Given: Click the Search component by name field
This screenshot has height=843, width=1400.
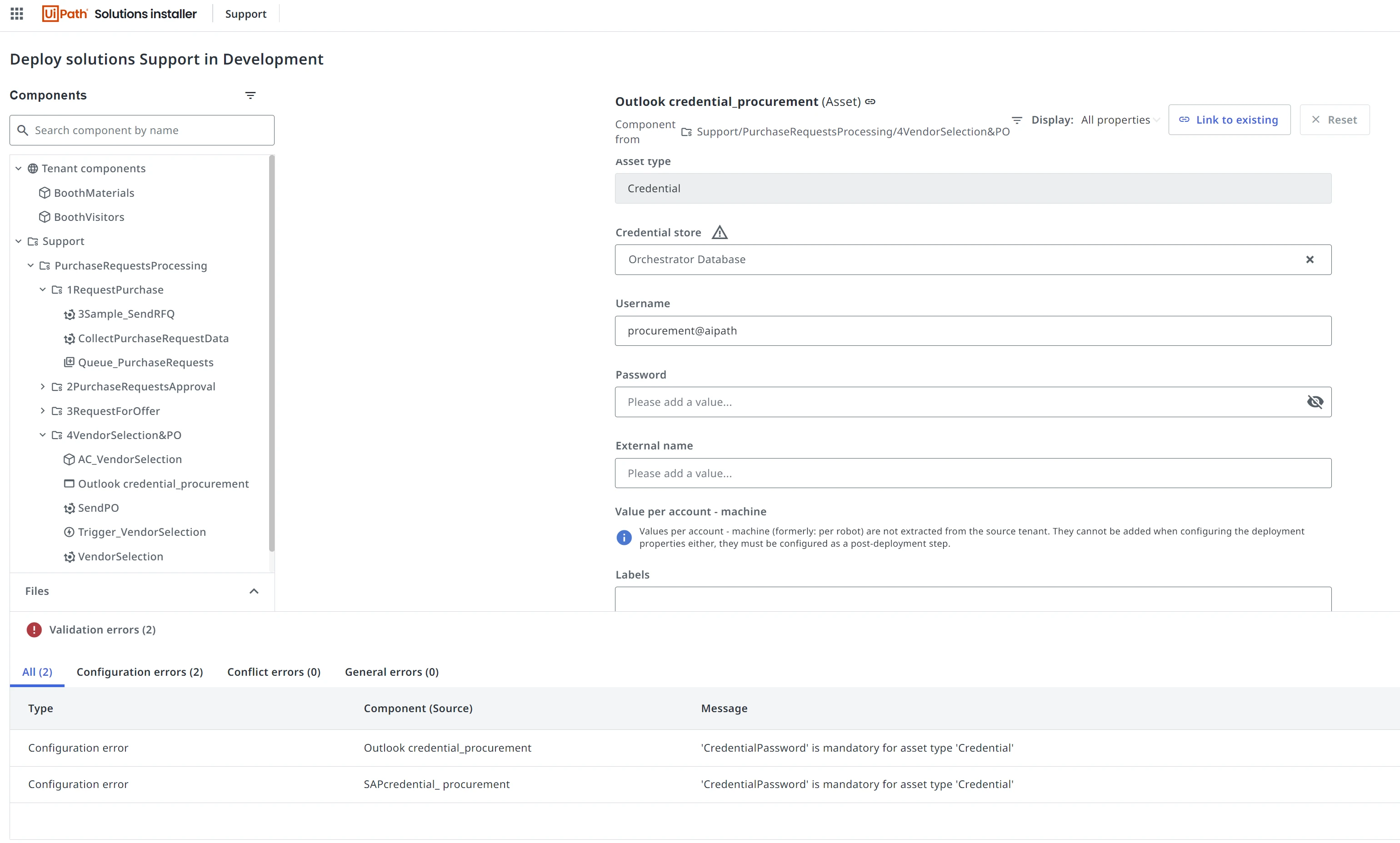Looking at the screenshot, I should [x=142, y=130].
